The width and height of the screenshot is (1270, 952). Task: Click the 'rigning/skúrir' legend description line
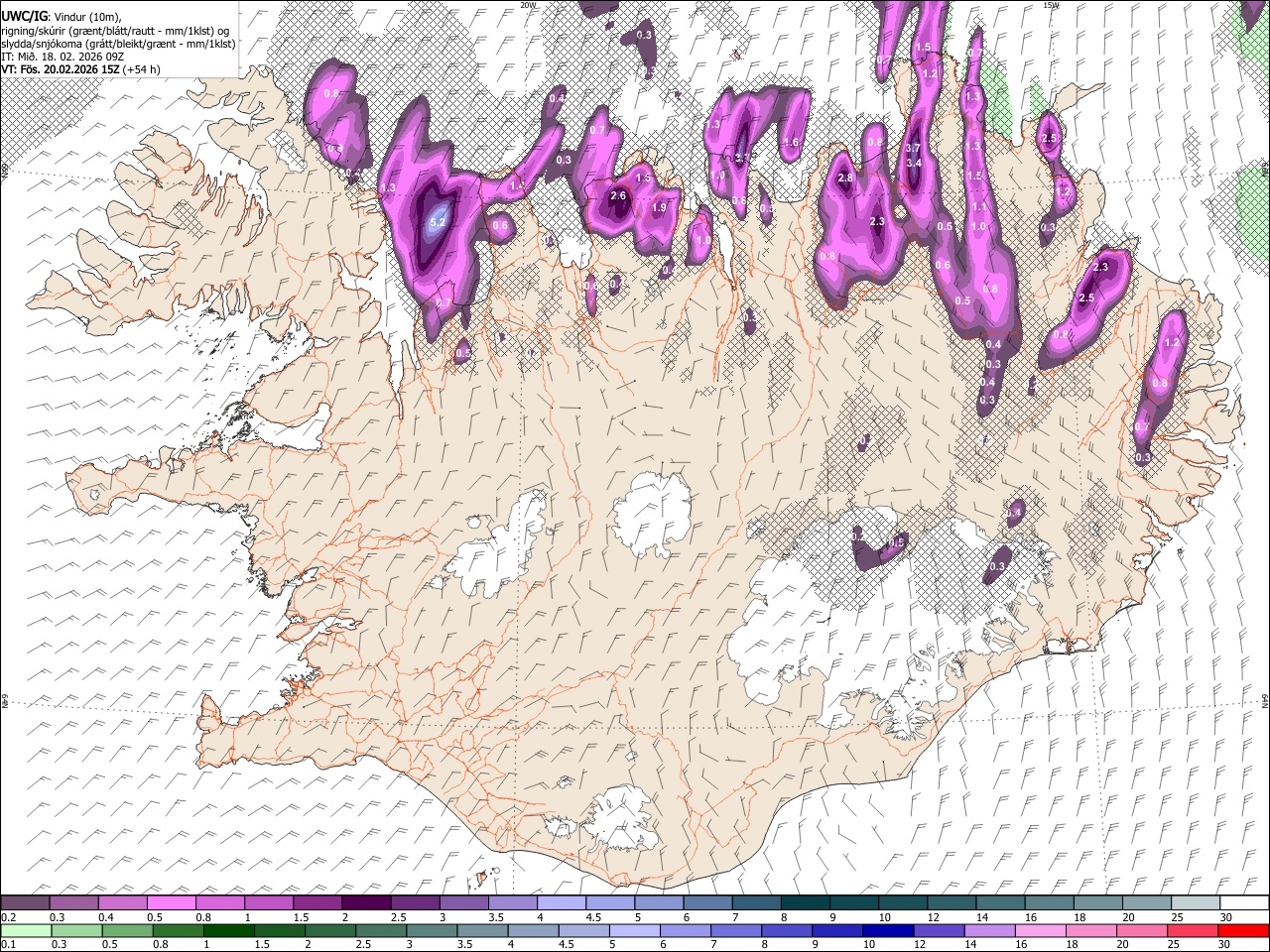click(115, 30)
